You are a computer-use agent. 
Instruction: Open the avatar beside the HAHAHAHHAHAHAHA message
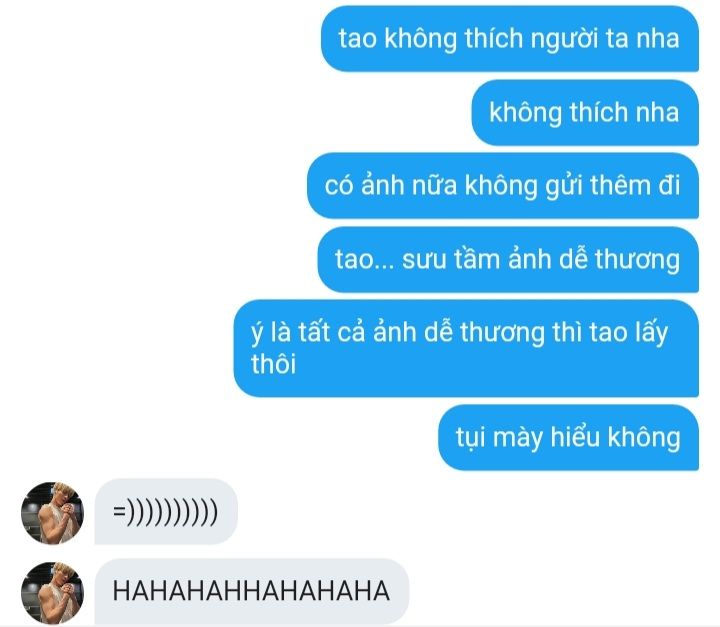point(52,593)
